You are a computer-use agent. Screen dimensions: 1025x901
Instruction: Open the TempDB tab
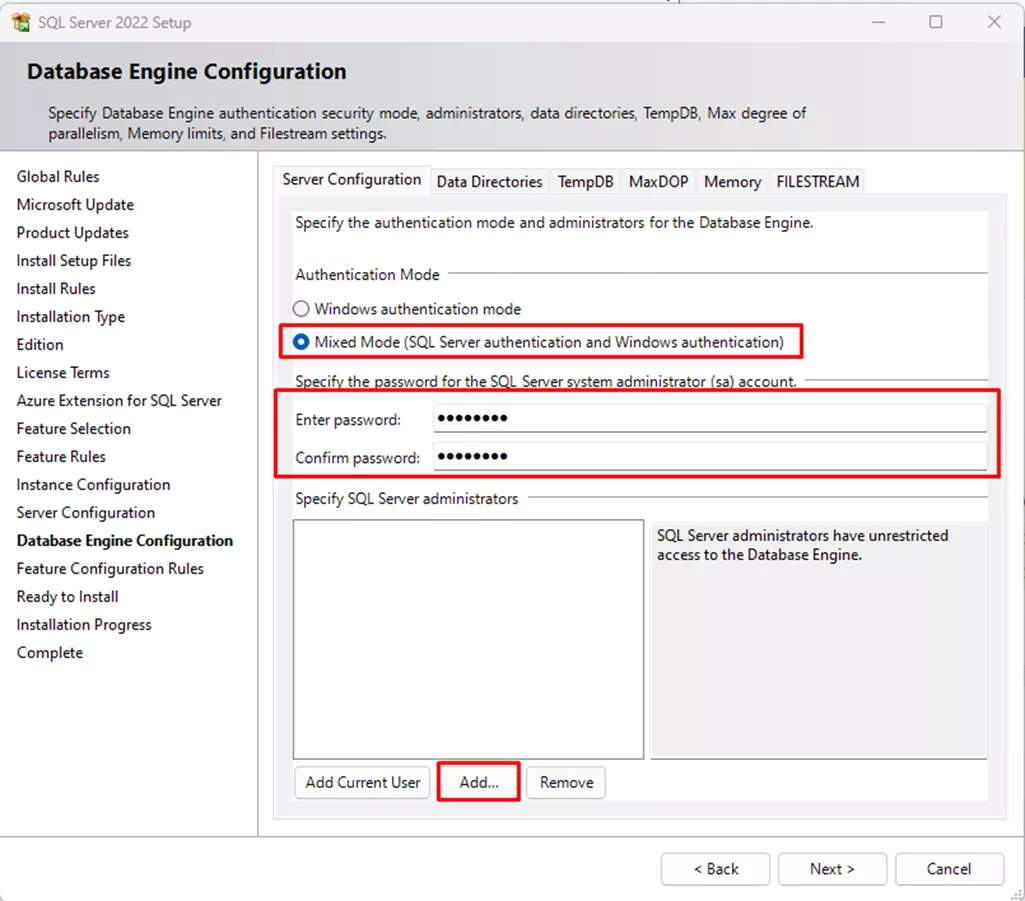coord(586,182)
